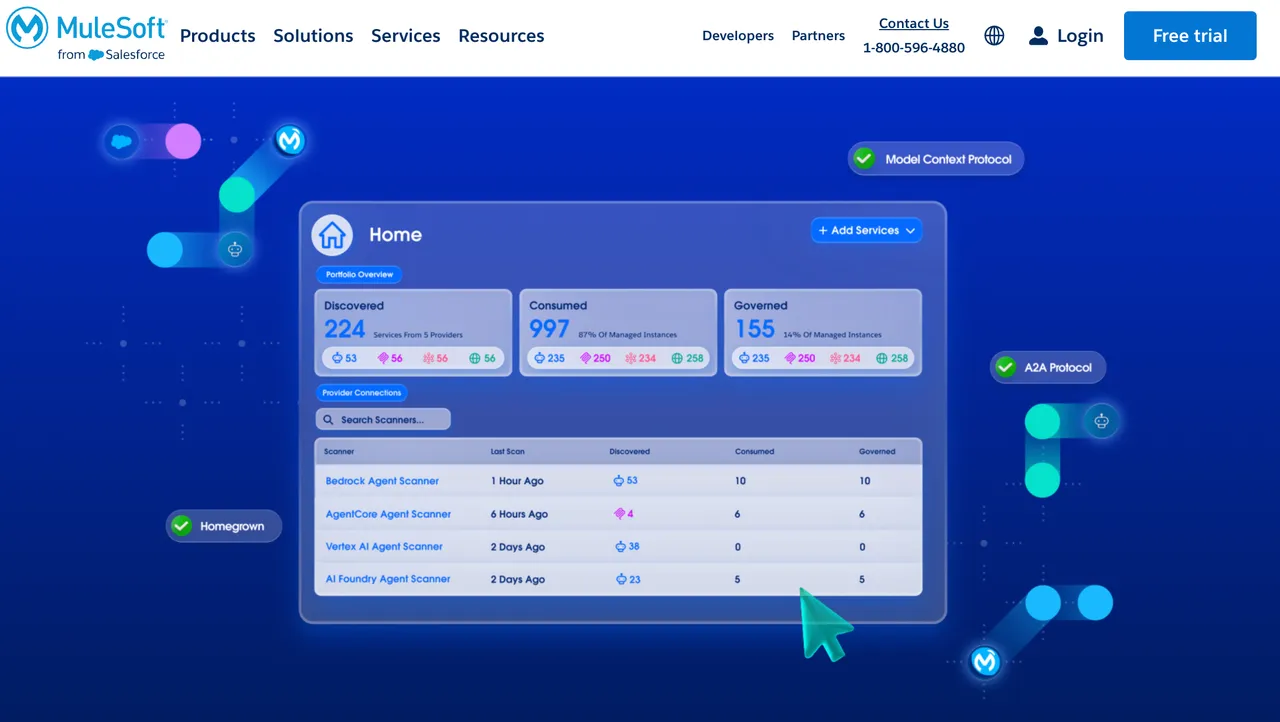This screenshot has width=1280, height=722.
Task: Click the Home house icon in dashboard
Action: pyautogui.click(x=332, y=235)
